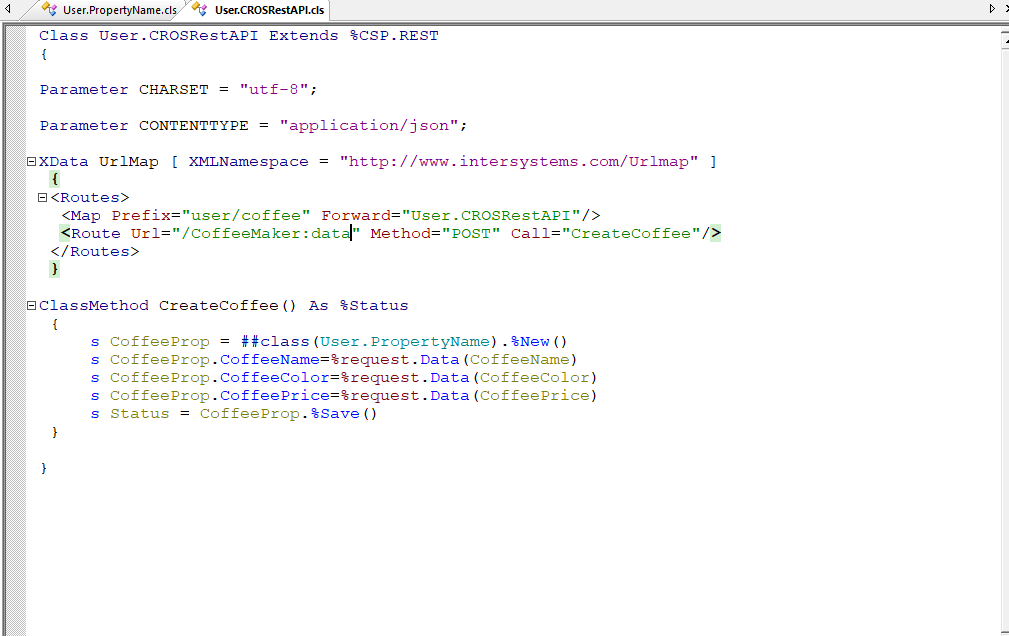
Task: Click the ##class(User.PropertyName) expression
Action: click(369, 342)
